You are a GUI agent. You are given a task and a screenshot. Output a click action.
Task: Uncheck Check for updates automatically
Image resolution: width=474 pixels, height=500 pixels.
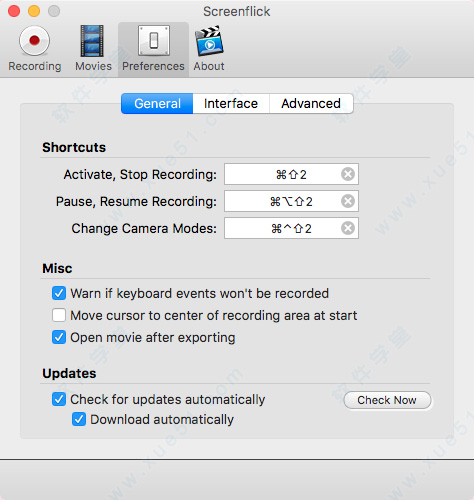coord(59,399)
